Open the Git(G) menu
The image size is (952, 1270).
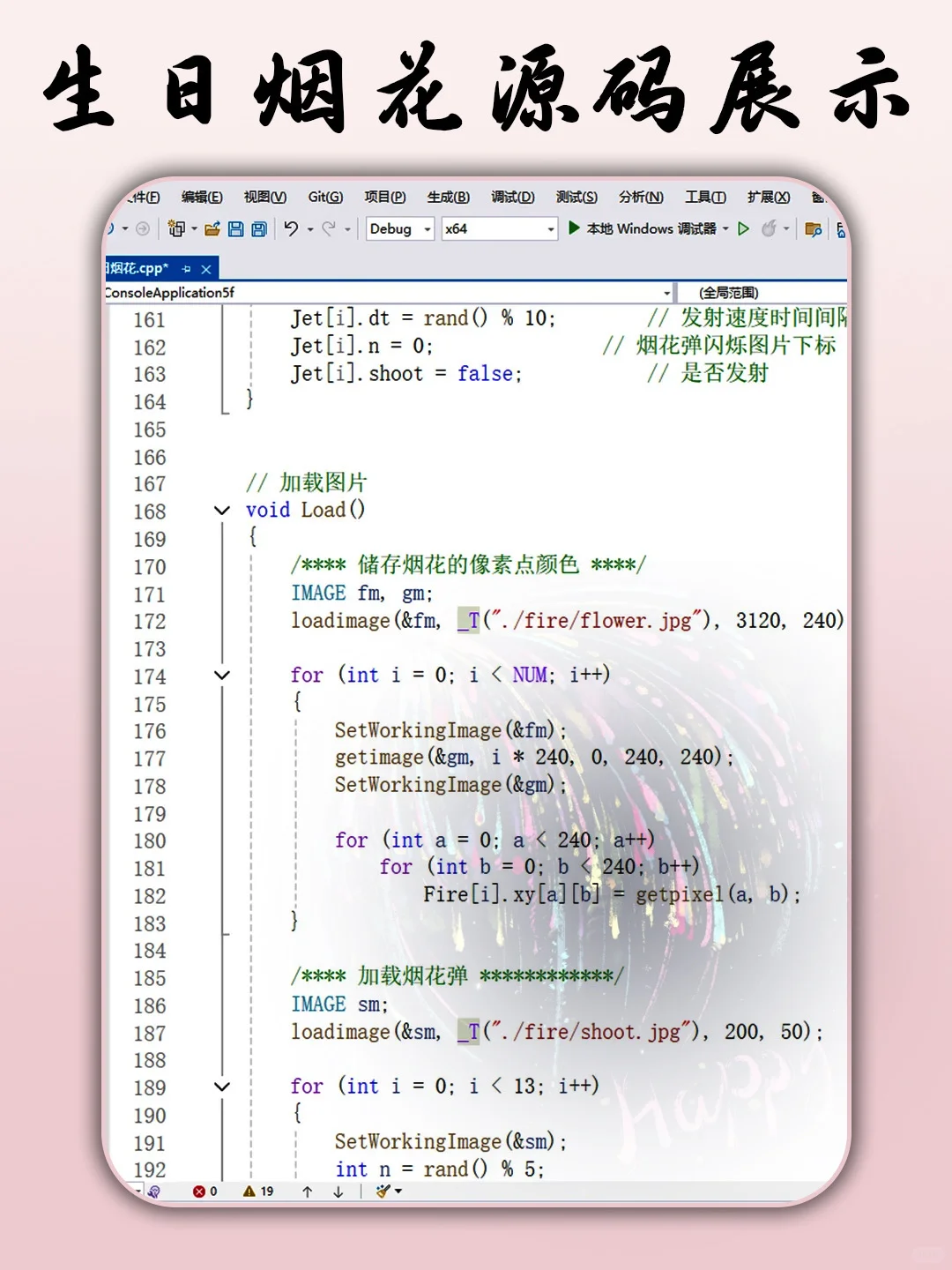pos(325,198)
